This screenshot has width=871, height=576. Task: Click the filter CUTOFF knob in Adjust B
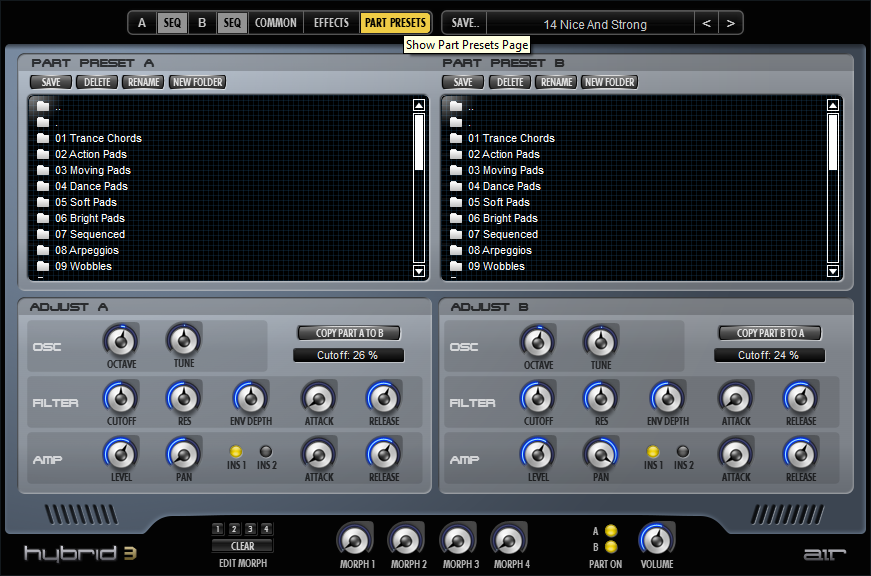[538, 398]
